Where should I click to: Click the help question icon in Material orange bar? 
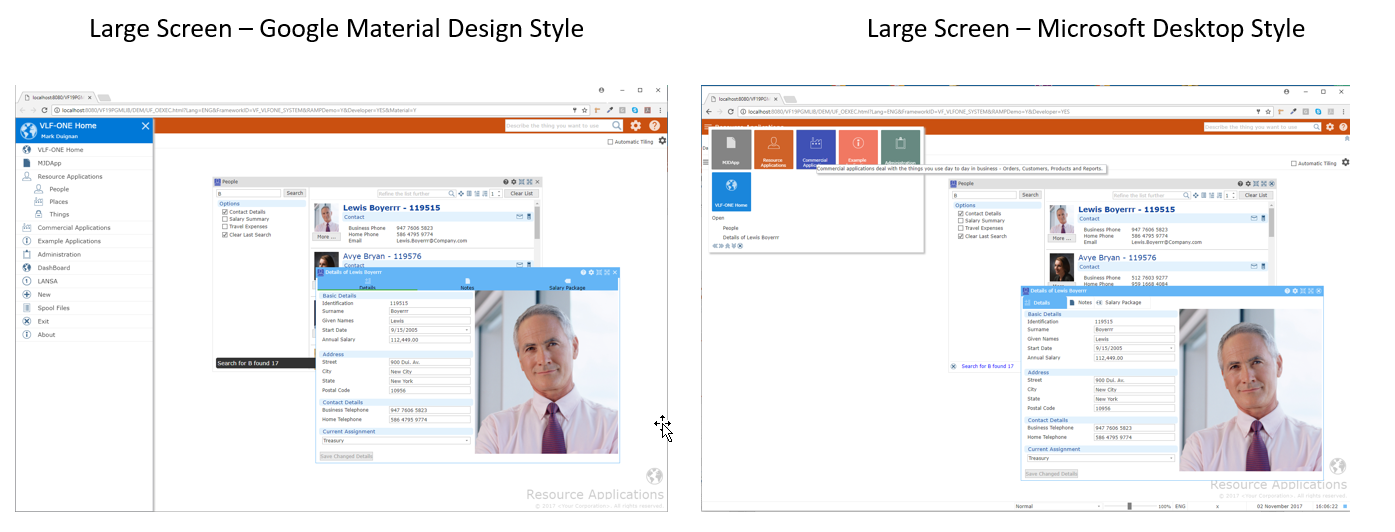click(655, 126)
